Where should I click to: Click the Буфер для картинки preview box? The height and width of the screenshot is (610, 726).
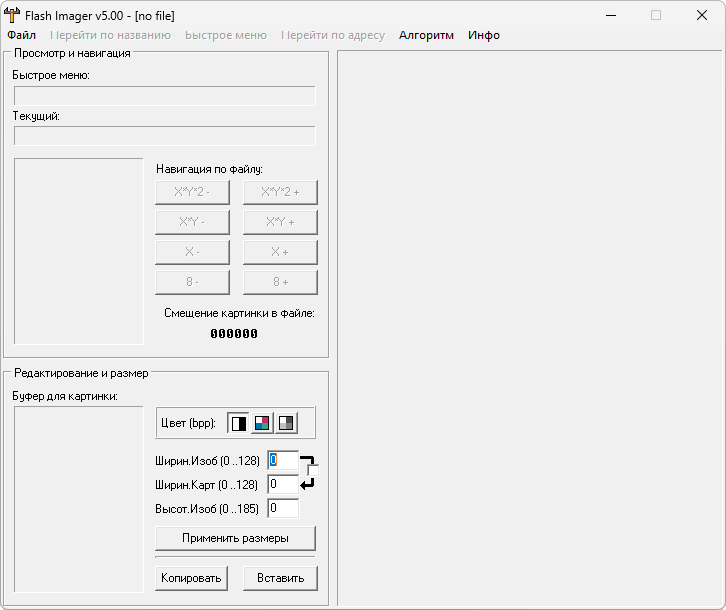coord(79,499)
